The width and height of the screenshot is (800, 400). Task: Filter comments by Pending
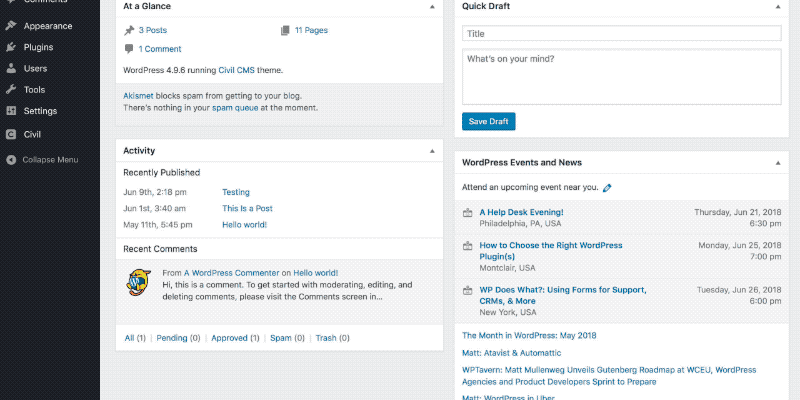179,338
